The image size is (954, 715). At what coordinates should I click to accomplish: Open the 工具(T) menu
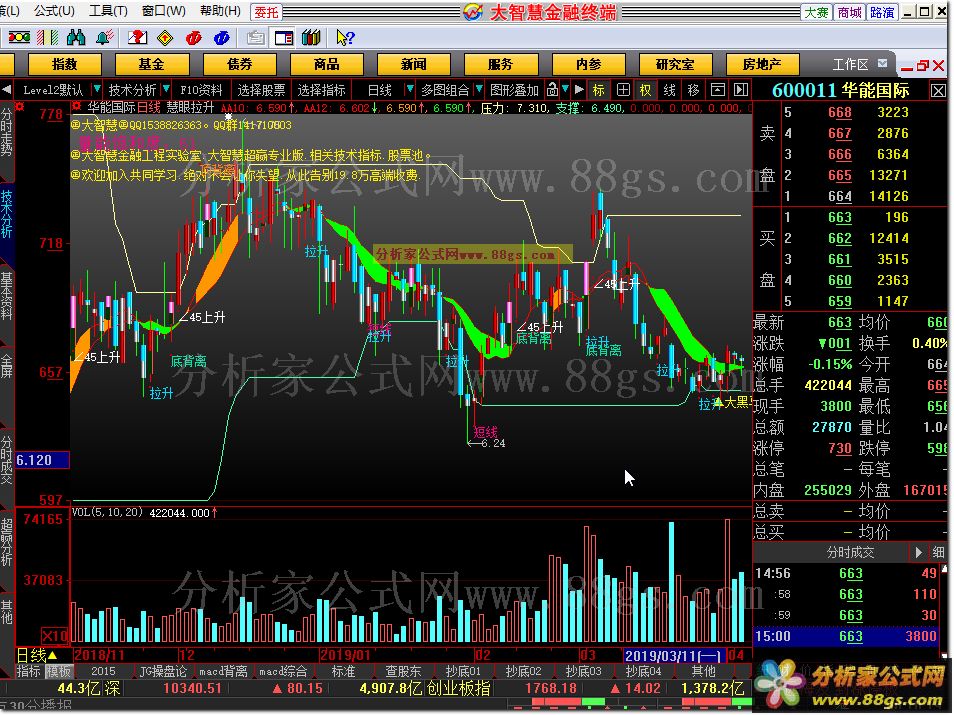(108, 11)
